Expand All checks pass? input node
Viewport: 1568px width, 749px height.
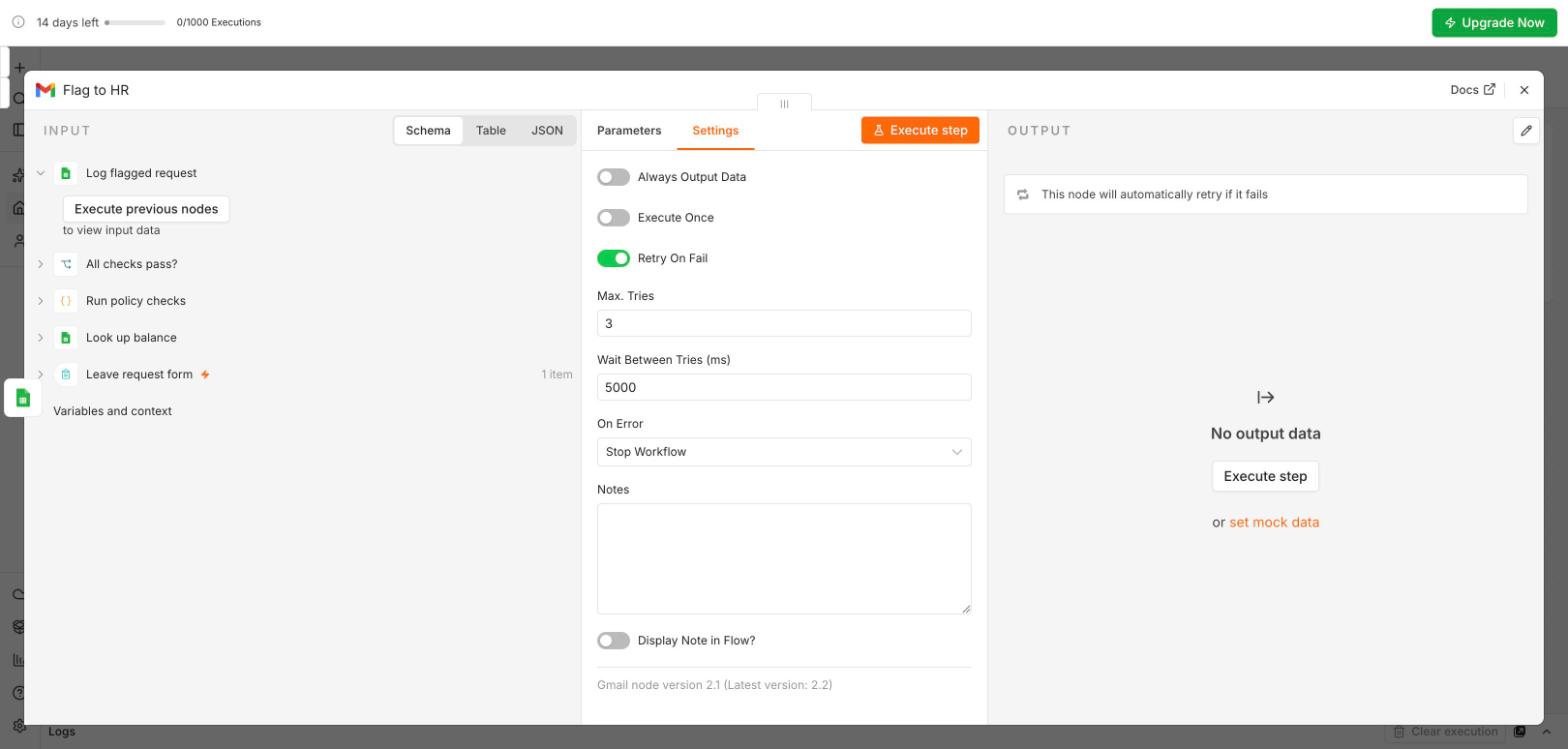coord(41,264)
